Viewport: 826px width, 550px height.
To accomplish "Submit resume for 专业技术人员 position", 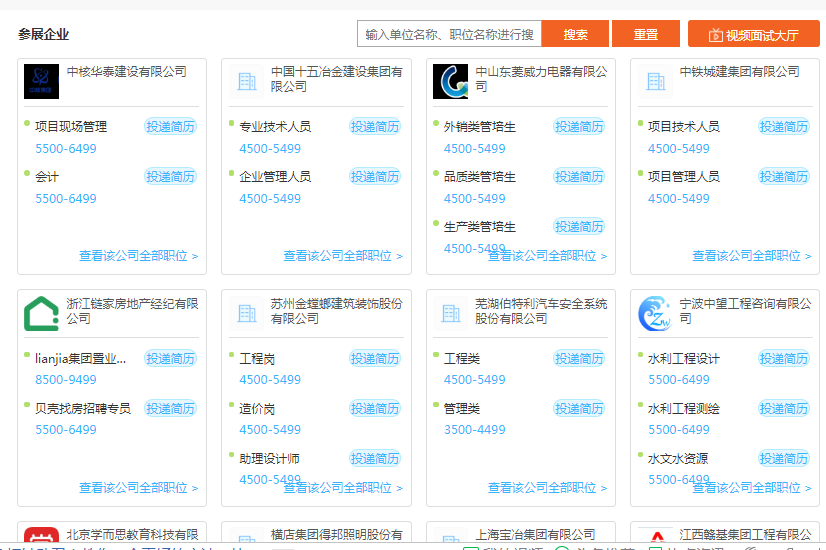I will (x=374, y=127).
